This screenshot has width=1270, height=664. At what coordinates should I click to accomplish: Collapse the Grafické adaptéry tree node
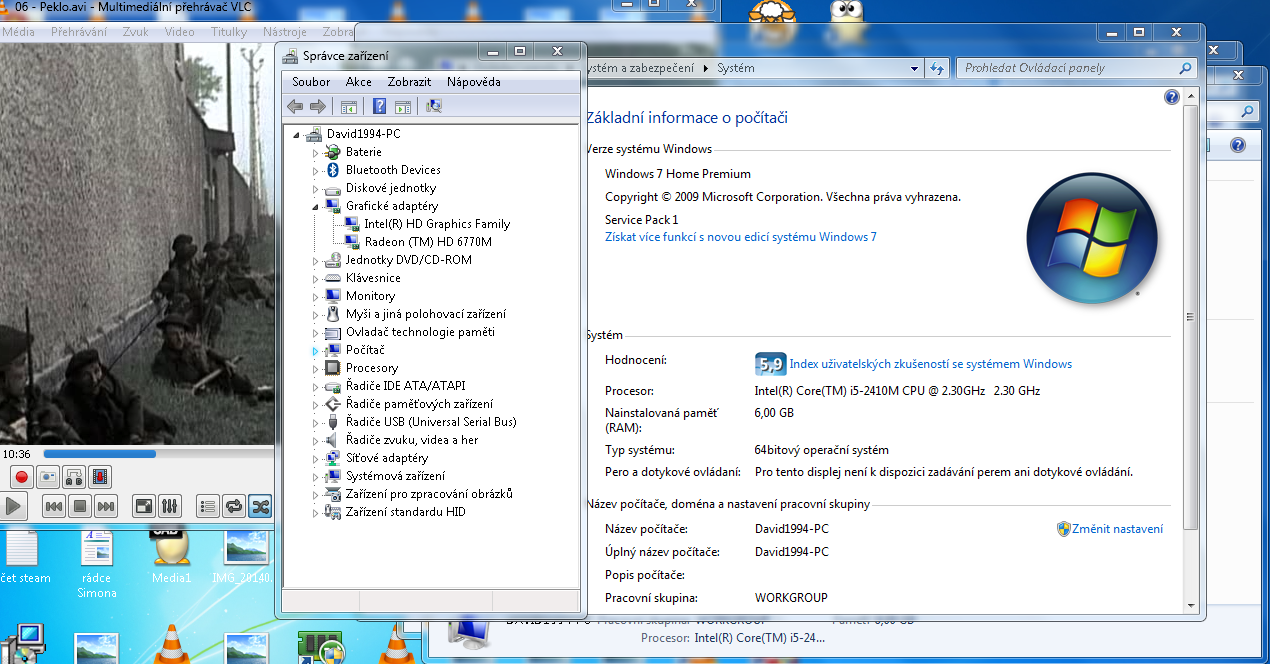pyautogui.click(x=315, y=206)
